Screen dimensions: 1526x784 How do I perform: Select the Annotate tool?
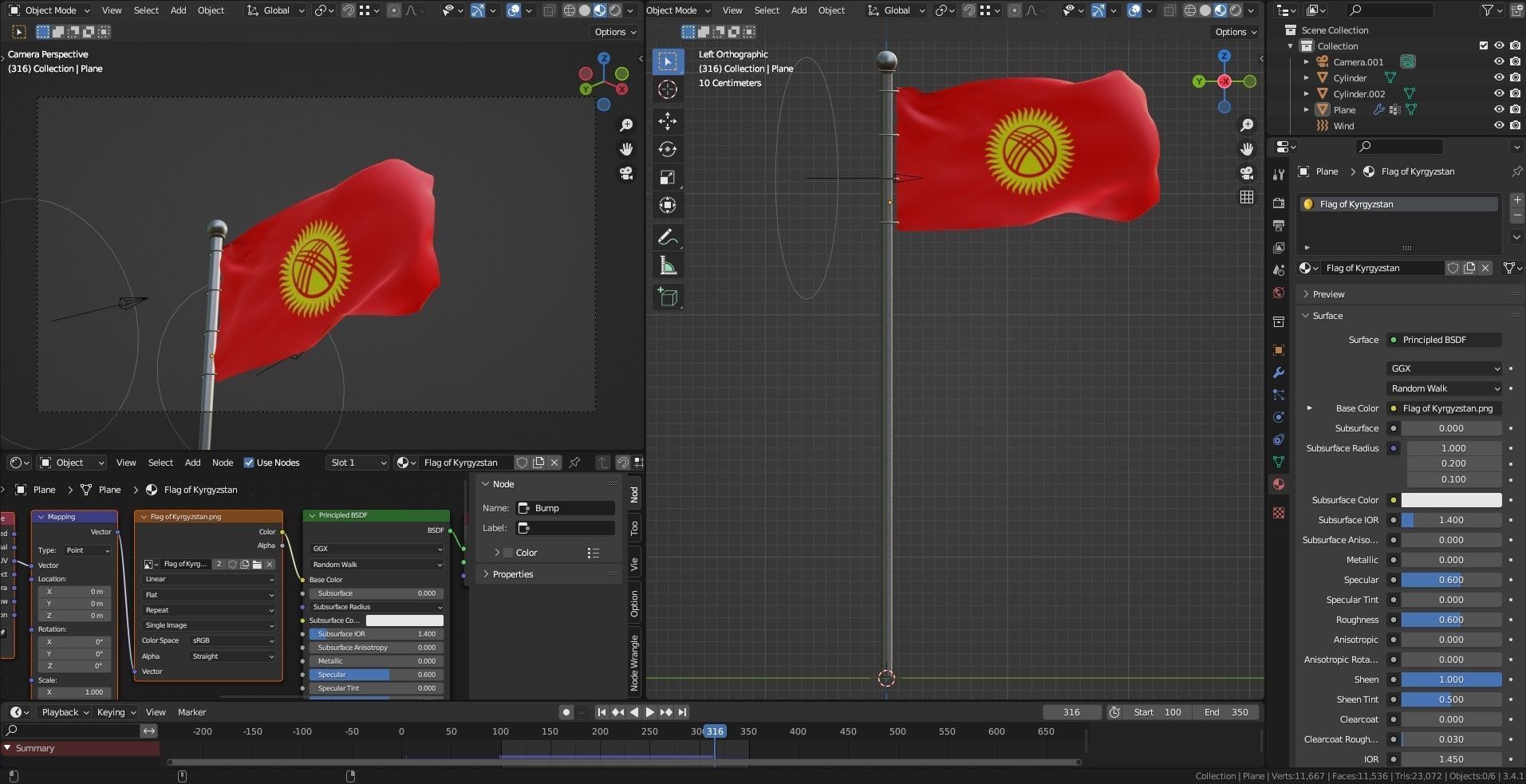668,237
